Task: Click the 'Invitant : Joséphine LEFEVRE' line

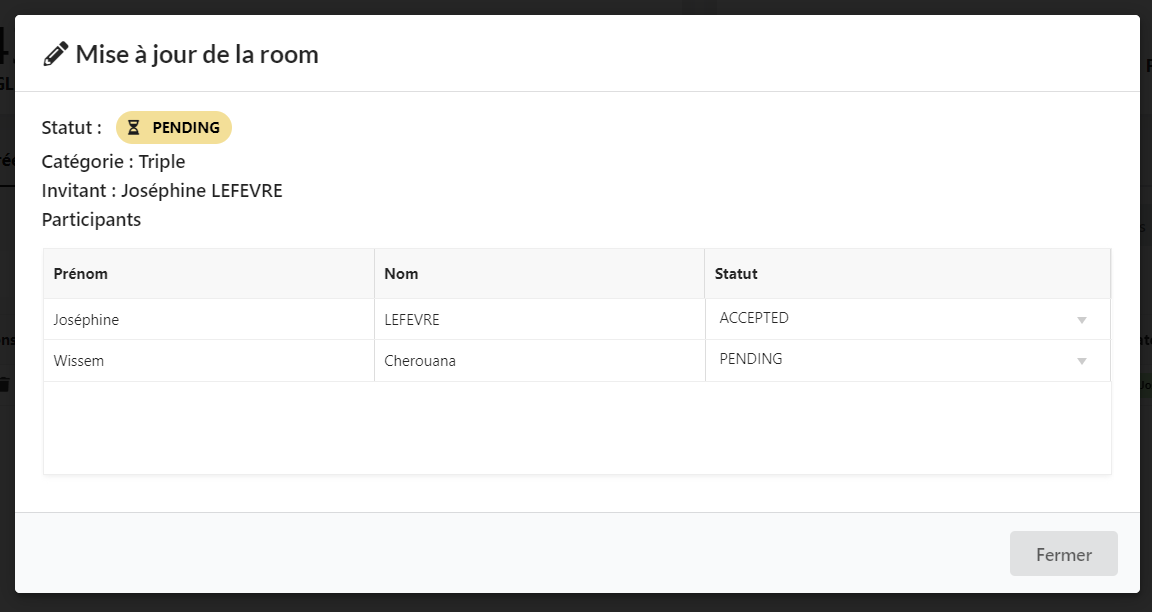Action: pyautogui.click(x=162, y=191)
